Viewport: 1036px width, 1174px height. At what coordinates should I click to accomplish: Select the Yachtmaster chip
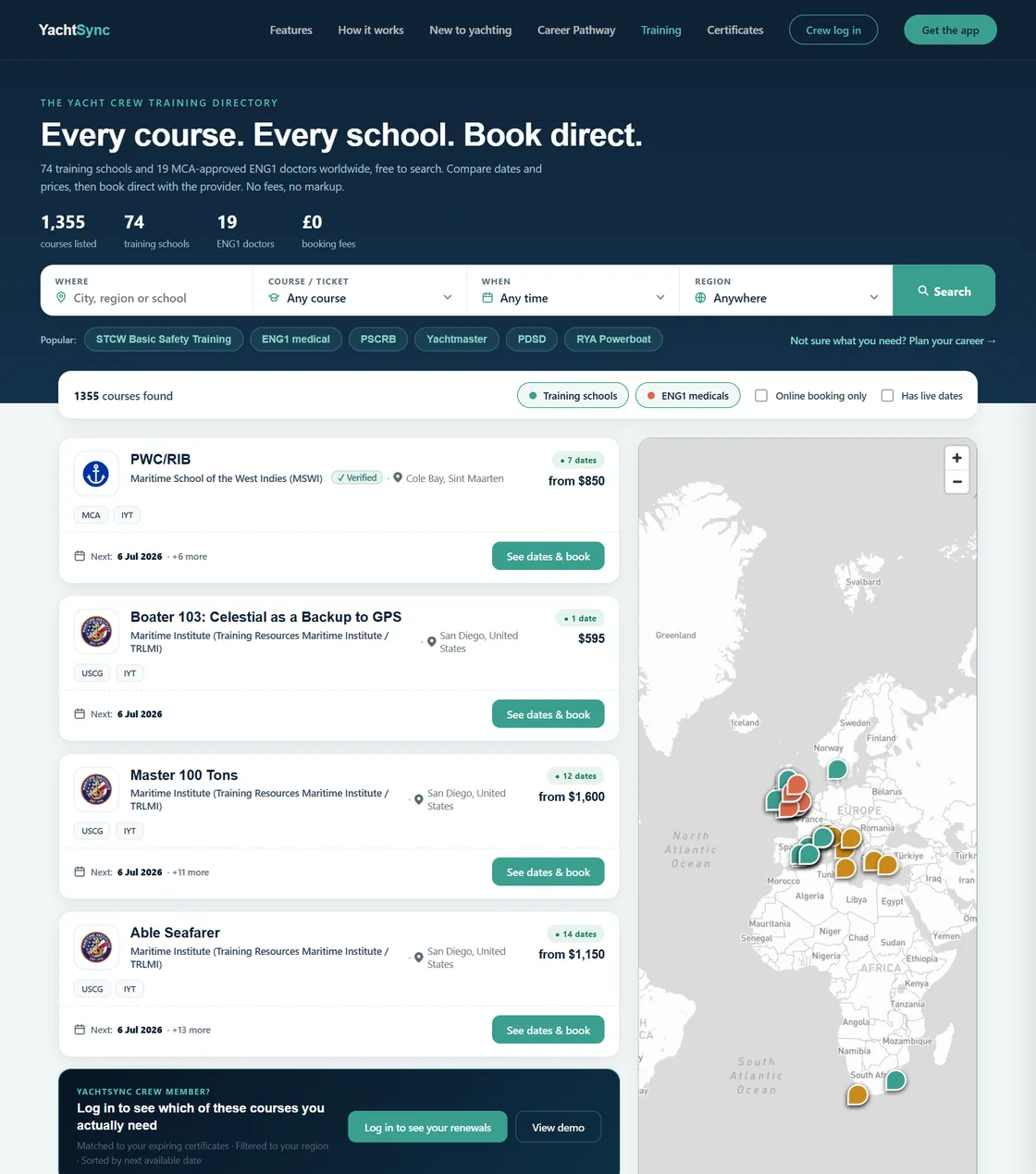457,340
